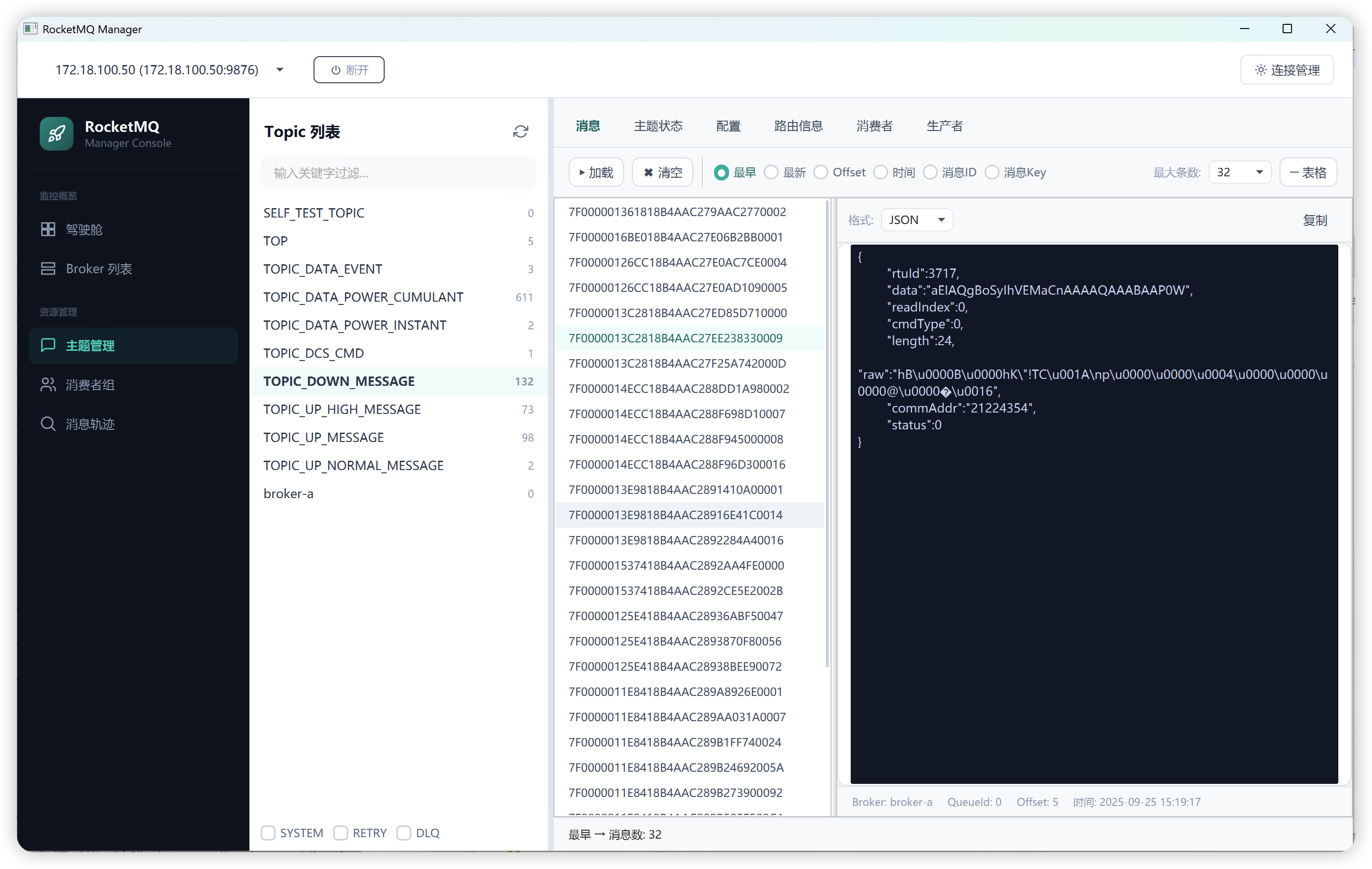Click the Broker: broker-a status text
1372x869 pixels.
pos(892,802)
